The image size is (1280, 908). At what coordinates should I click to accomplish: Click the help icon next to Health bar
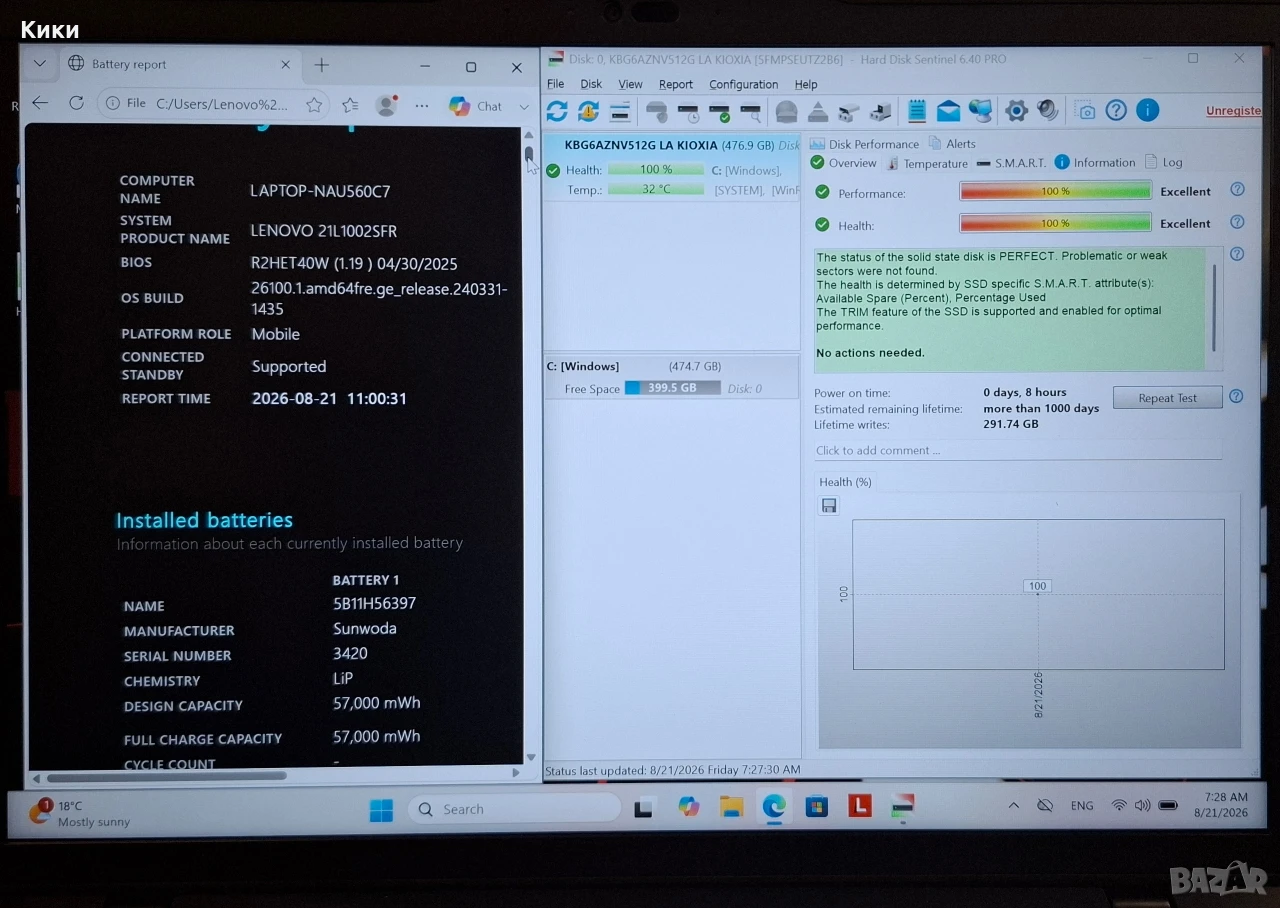click(1237, 222)
